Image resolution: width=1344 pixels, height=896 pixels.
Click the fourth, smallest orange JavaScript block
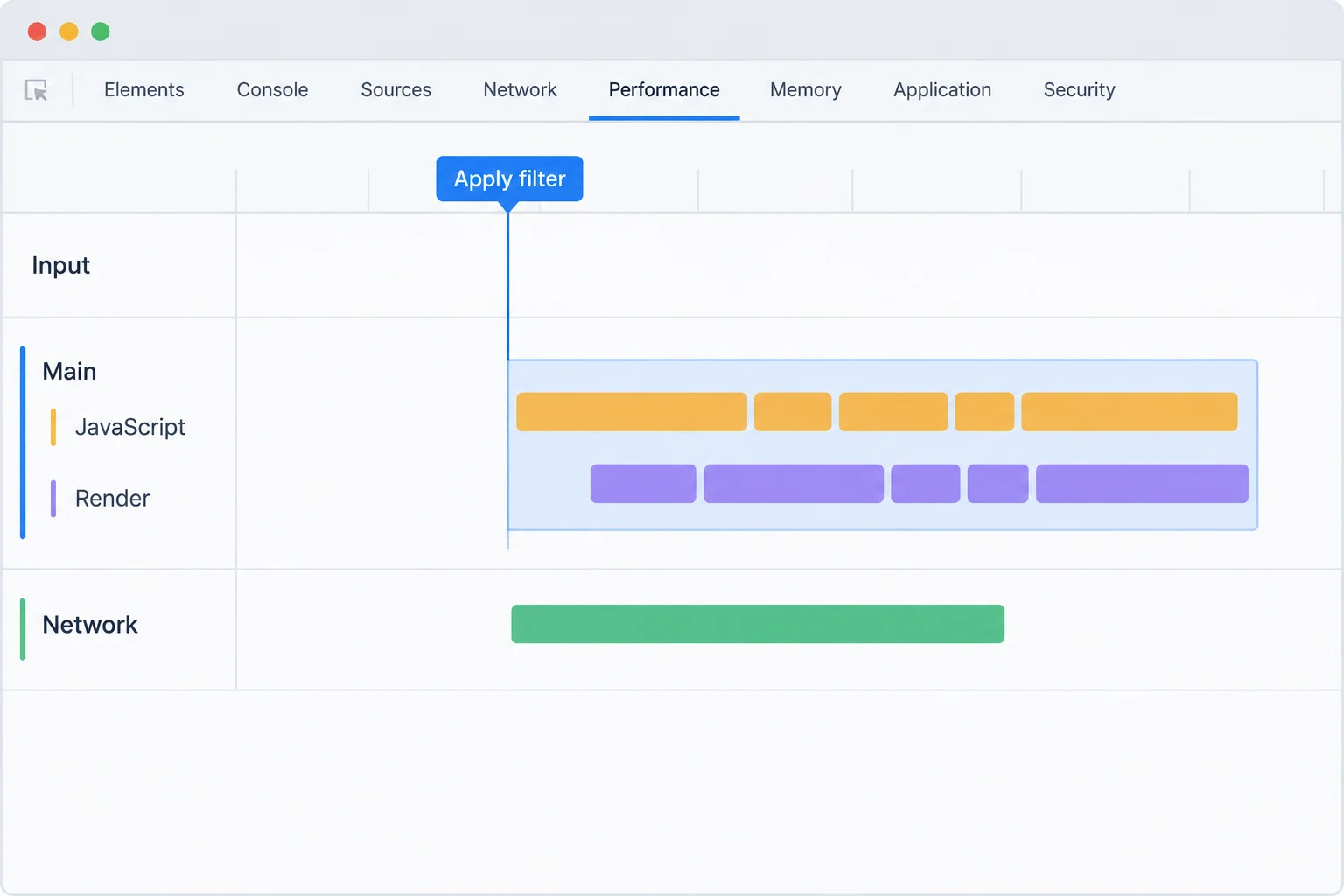point(984,412)
